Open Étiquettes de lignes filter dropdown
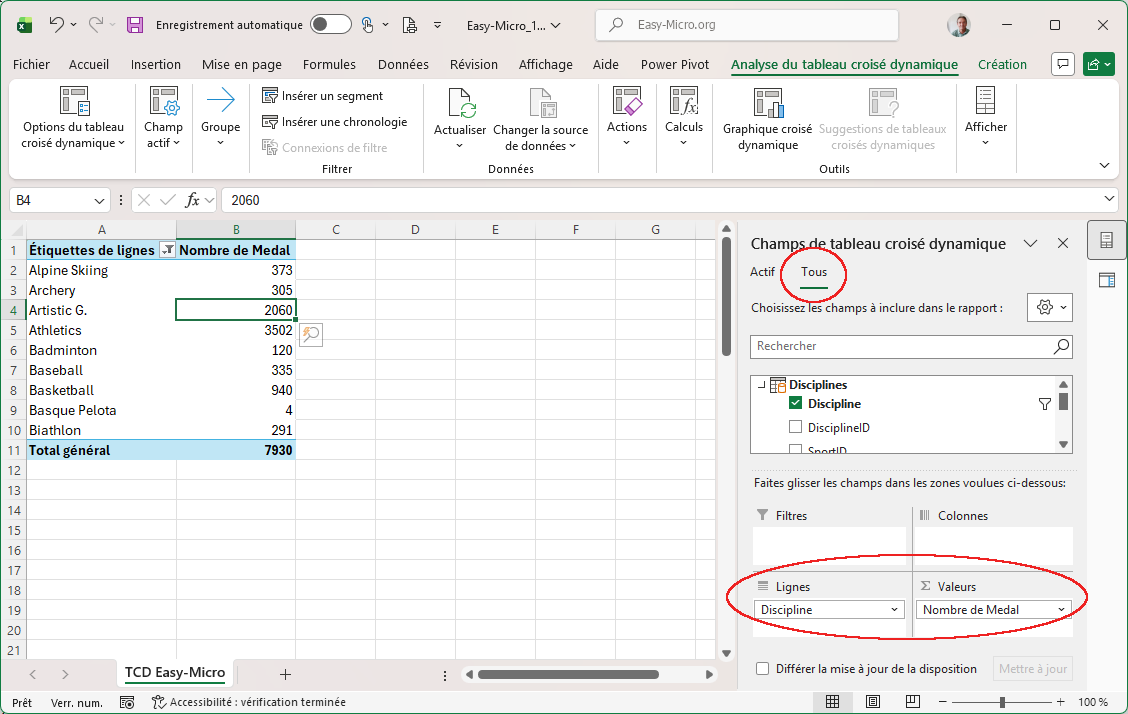Viewport: 1128px width, 714px height. tap(167, 251)
